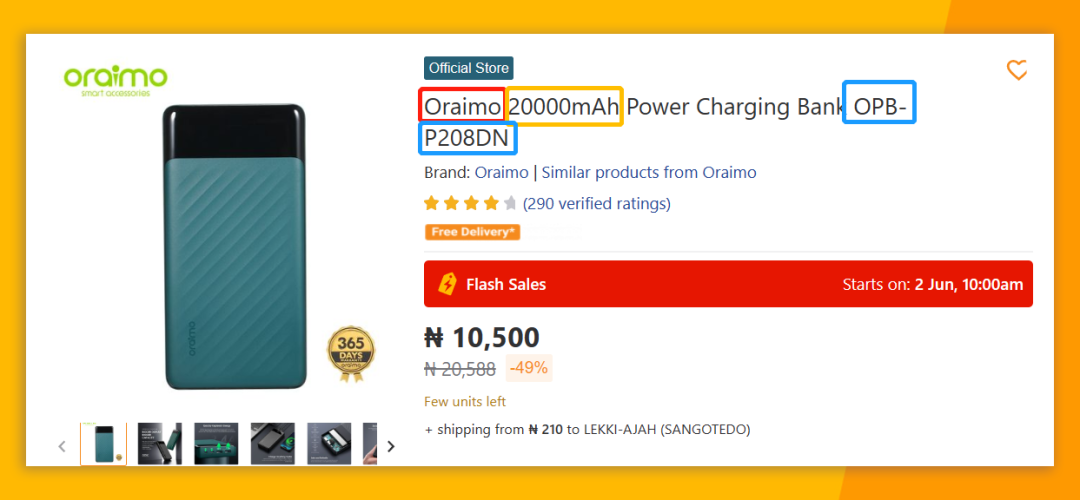Click the Oraimo logo above product image
This screenshot has height=500, width=1080.
(x=115, y=80)
